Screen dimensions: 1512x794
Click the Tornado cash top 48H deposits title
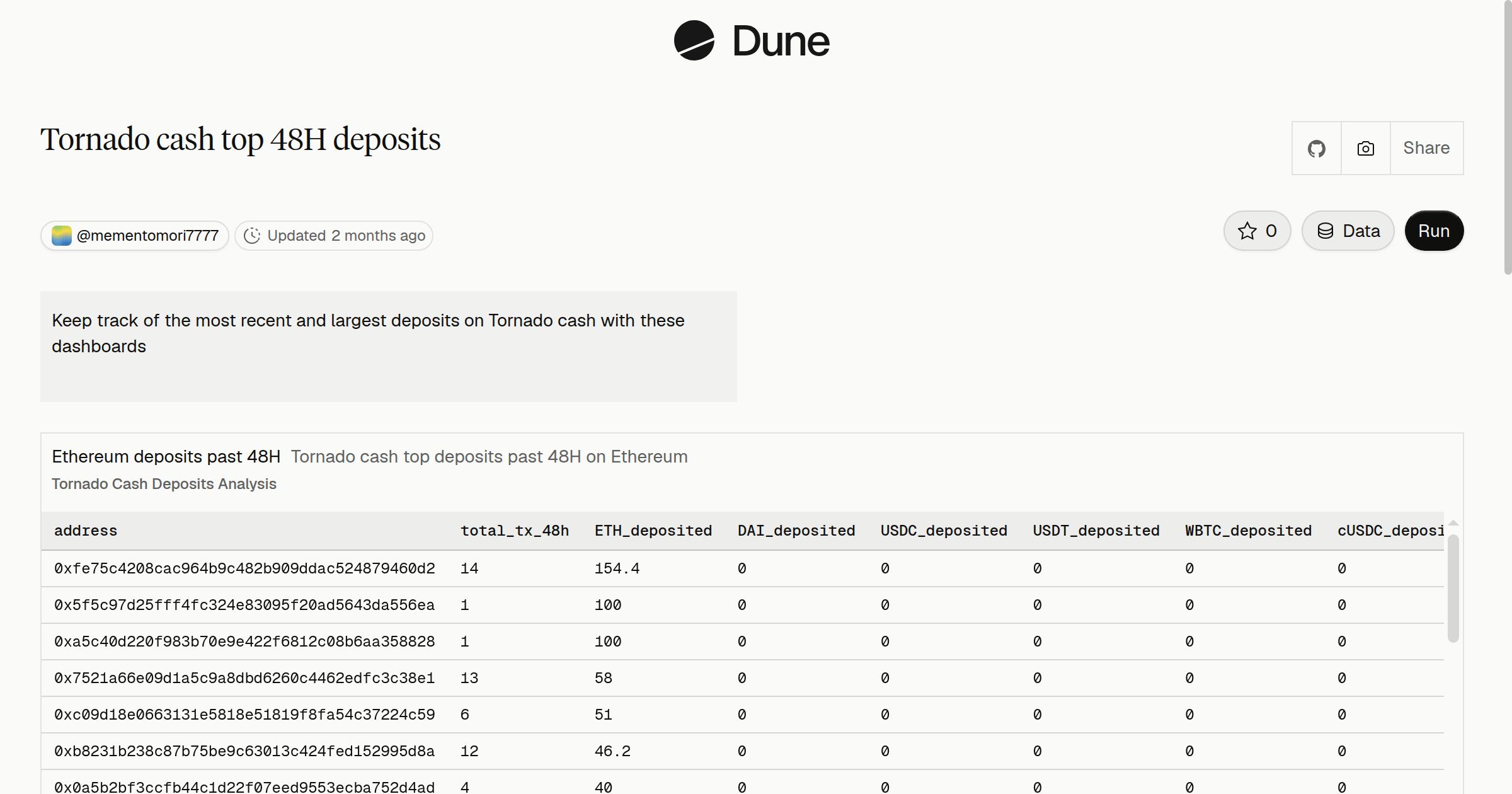(241, 139)
